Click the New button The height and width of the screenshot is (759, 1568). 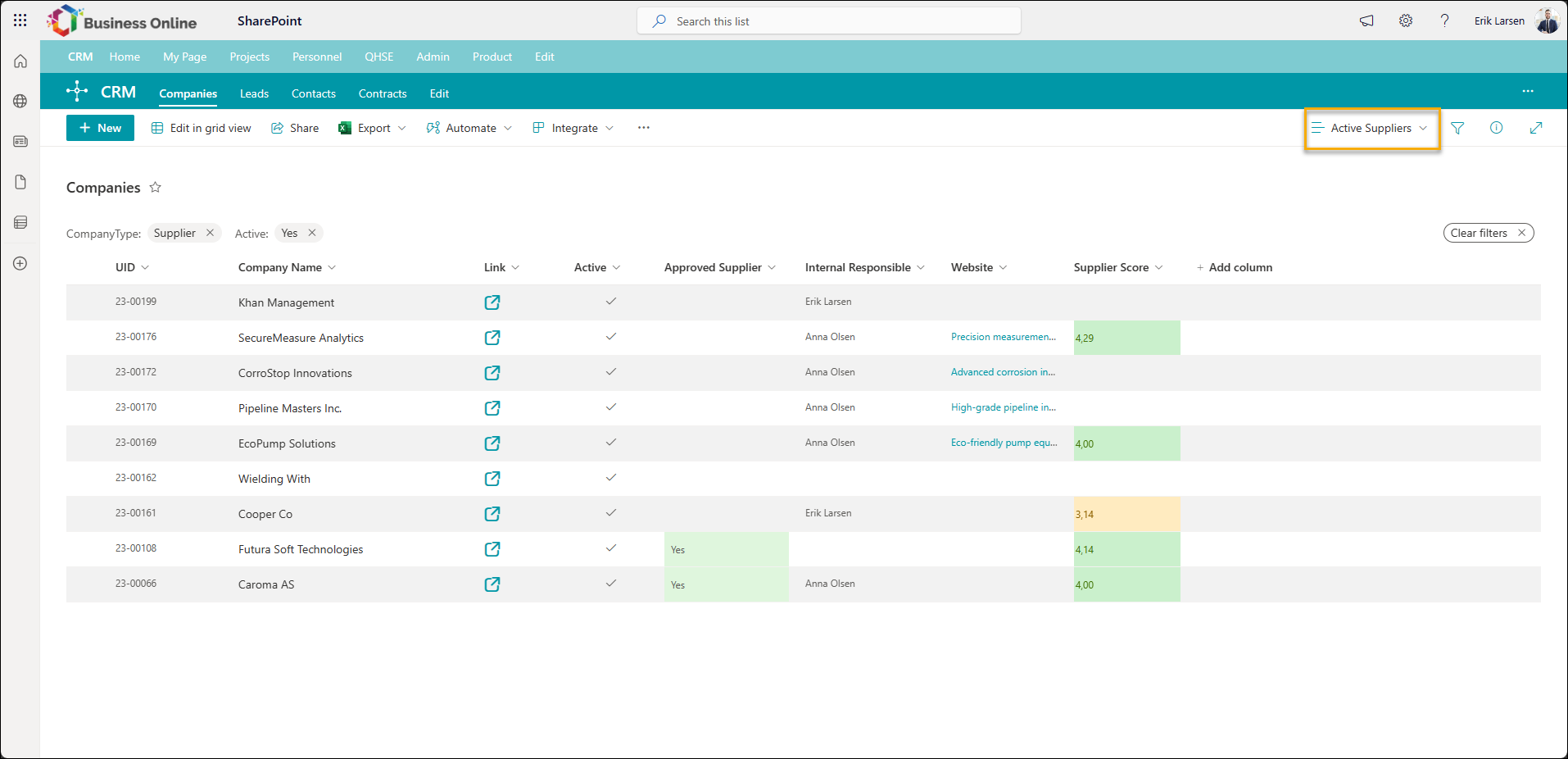pyautogui.click(x=100, y=128)
